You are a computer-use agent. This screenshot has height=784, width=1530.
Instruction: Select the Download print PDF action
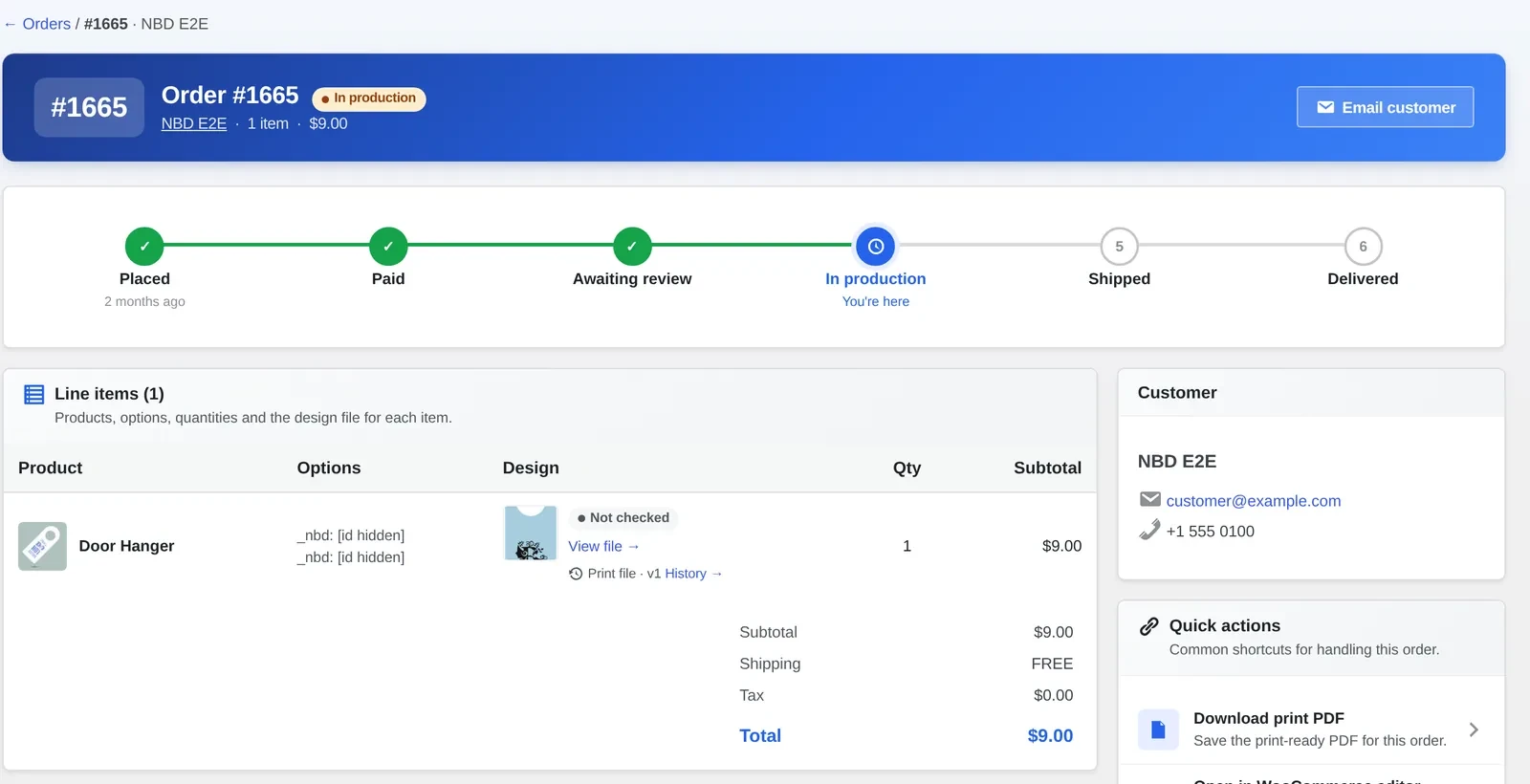tap(1311, 730)
